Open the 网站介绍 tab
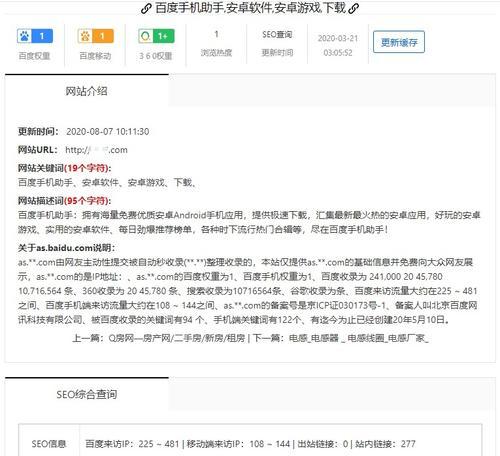Screen dimensions: 500x456 click(87, 91)
